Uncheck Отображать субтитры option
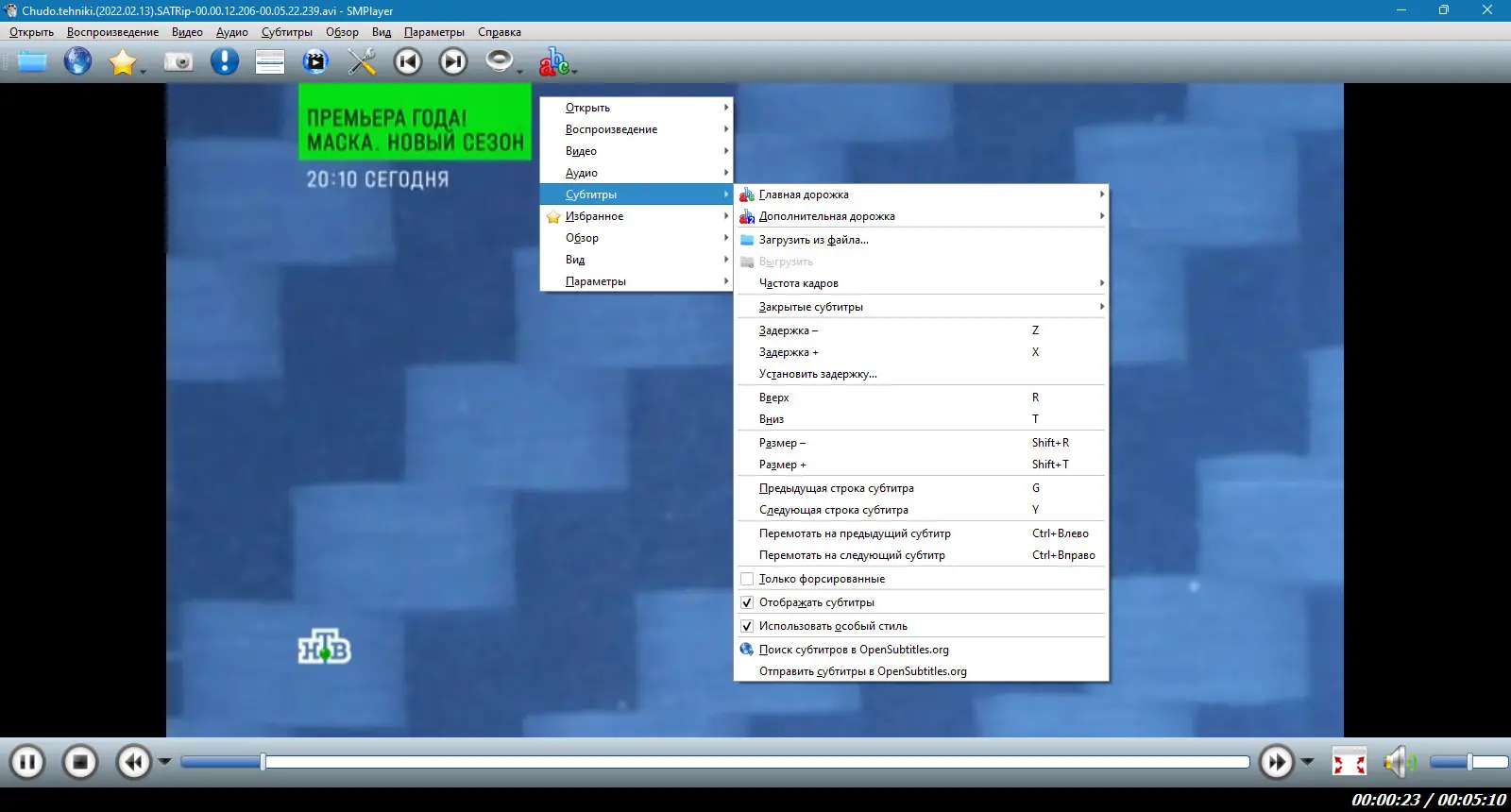Screen dimensions: 1511x812 tap(747, 602)
